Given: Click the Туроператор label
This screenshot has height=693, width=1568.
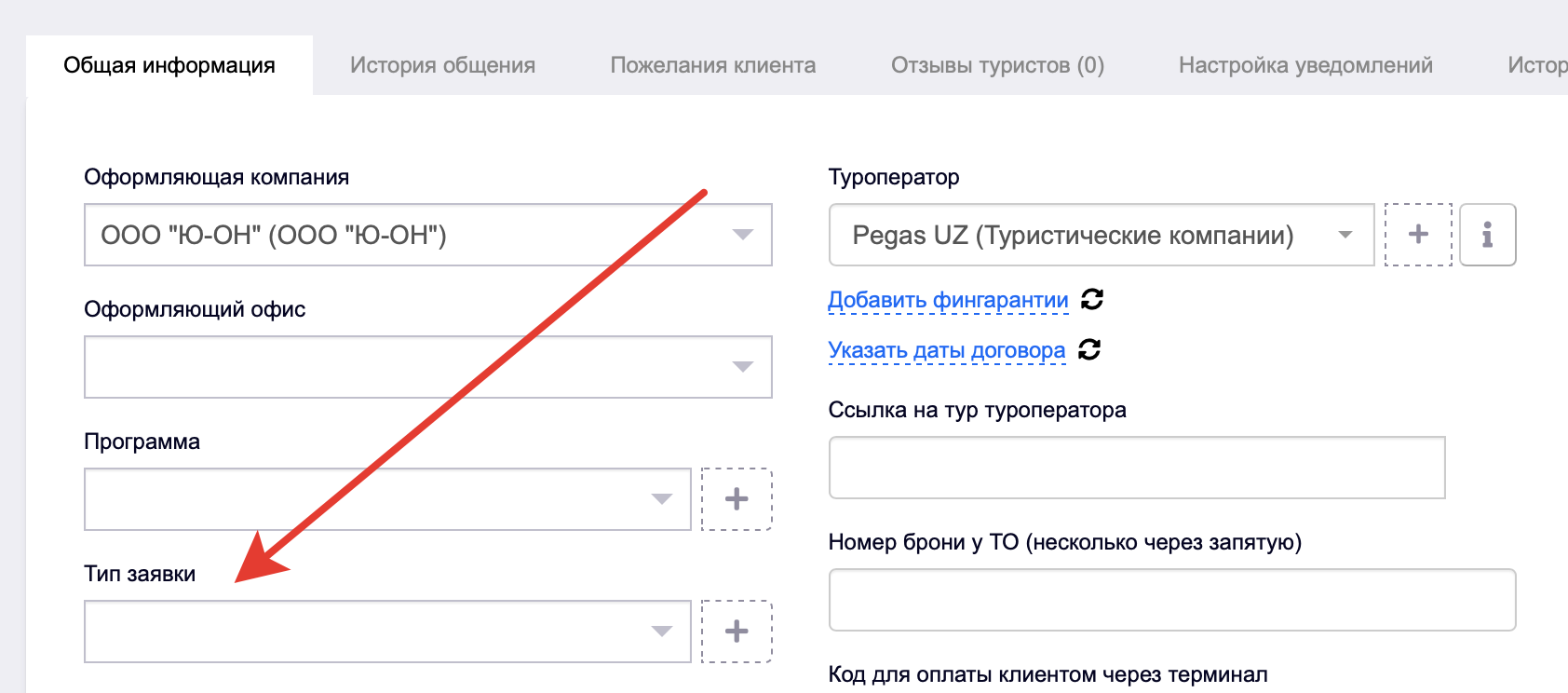Looking at the screenshot, I should (894, 177).
